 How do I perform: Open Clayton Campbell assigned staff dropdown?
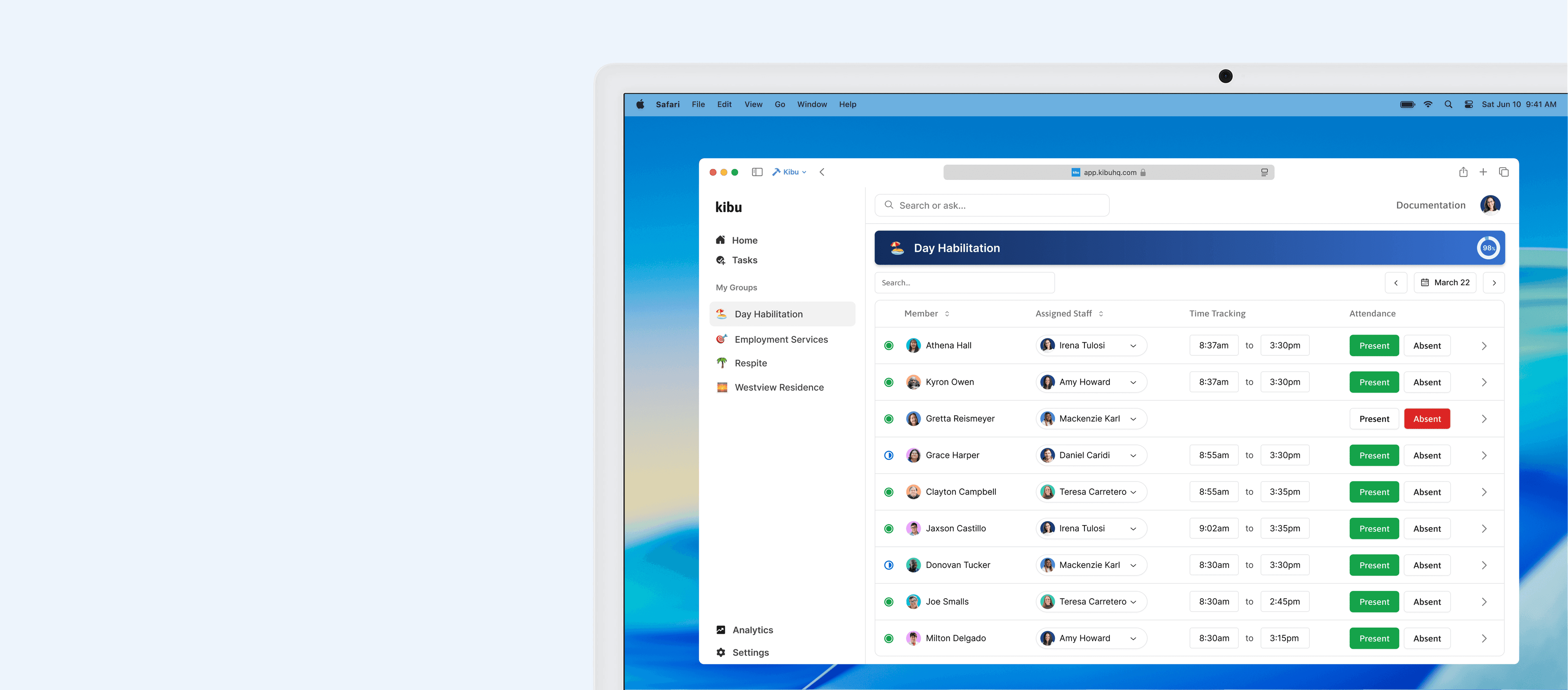coord(1091,492)
